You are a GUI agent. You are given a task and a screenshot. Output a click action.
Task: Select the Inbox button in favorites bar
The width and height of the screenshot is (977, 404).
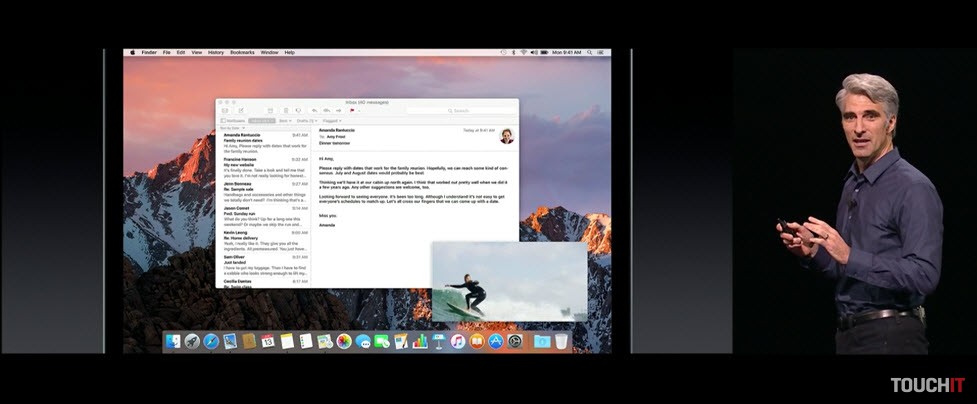click(261, 120)
